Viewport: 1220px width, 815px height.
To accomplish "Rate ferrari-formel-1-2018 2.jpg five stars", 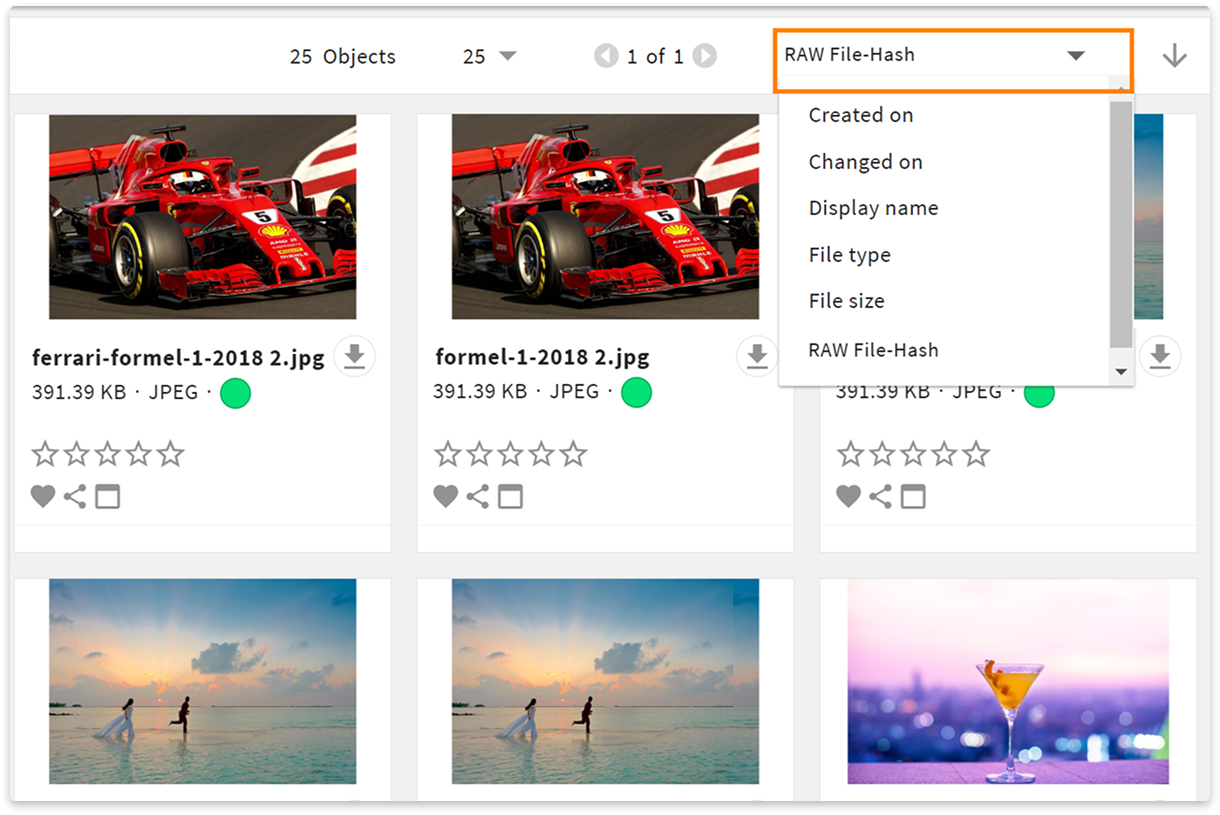I will [171, 455].
